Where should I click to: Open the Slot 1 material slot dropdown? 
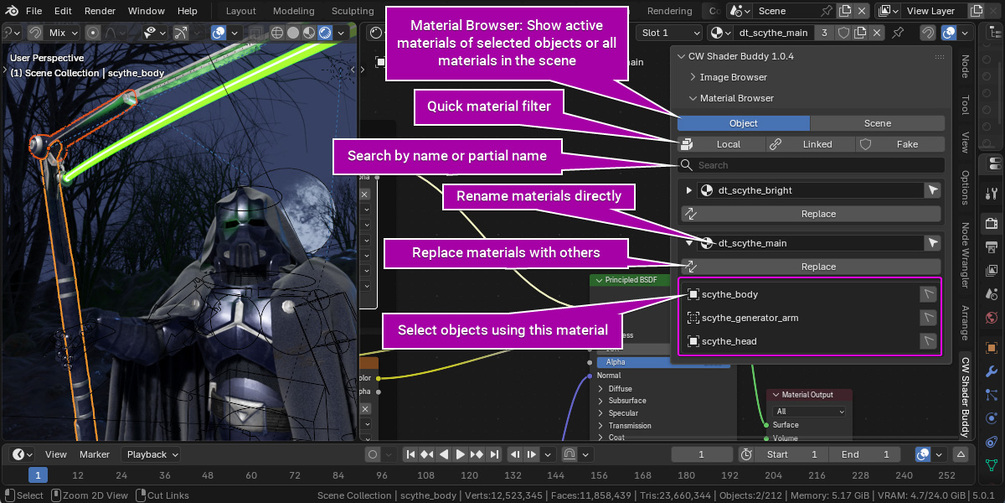click(x=670, y=33)
